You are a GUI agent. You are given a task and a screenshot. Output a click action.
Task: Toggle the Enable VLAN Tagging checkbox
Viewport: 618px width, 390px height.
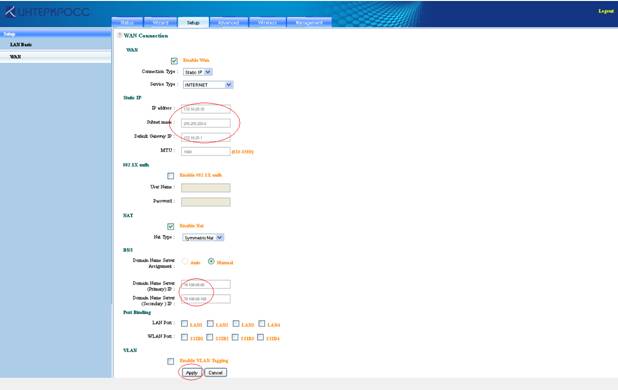[171, 361]
